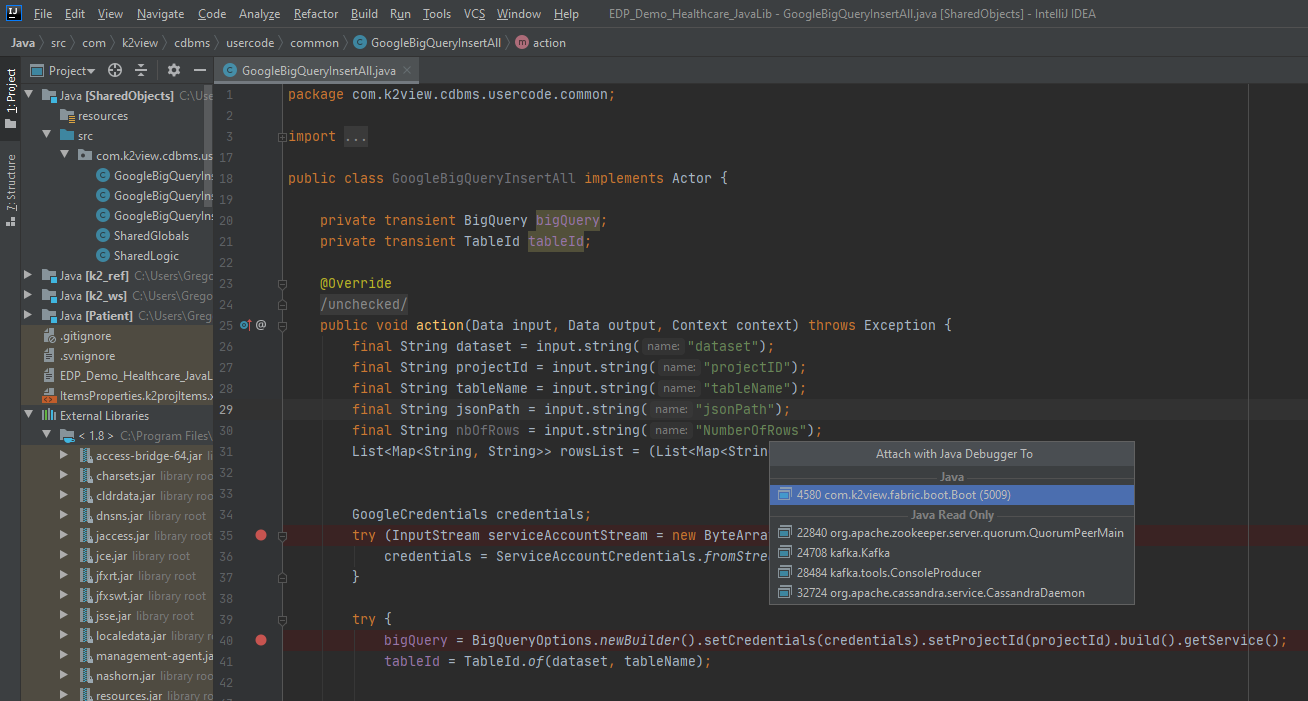
Task: Collapse the External Libraries node
Action: tap(29, 416)
